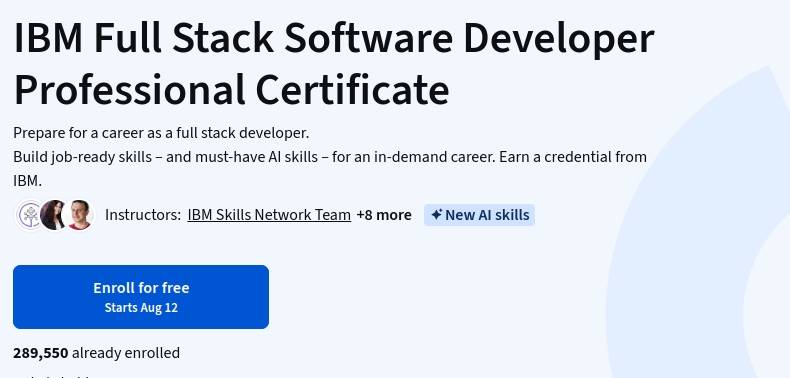
Task: Click the New AI skills badge
Action: click(479, 215)
